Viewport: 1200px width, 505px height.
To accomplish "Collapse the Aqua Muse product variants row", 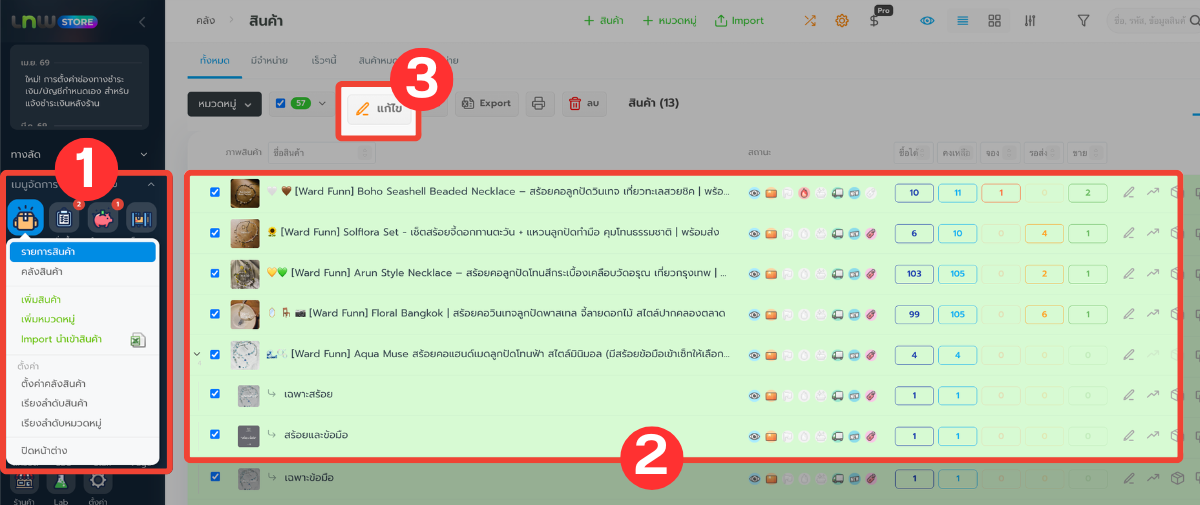I will click(196, 354).
